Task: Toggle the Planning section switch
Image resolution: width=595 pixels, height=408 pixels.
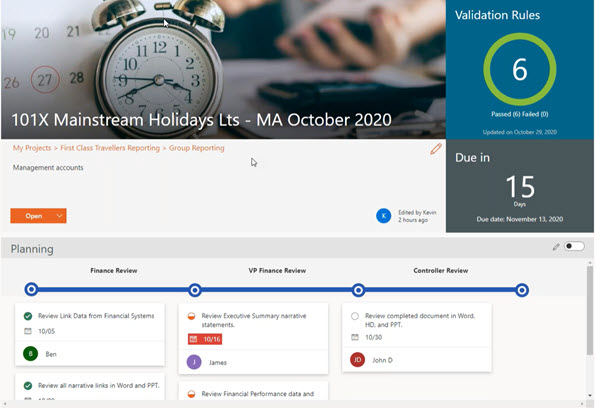Action: click(x=574, y=246)
